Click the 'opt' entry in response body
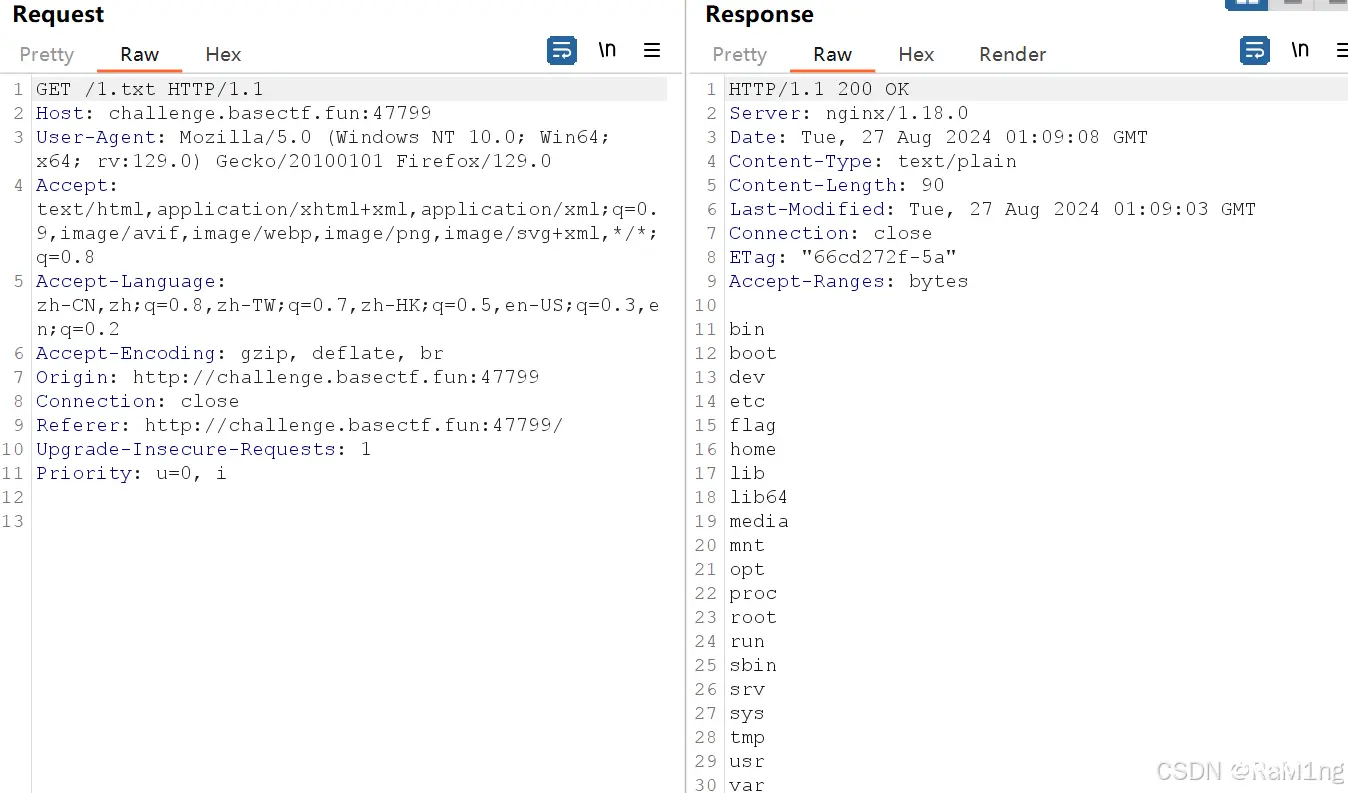The width and height of the screenshot is (1348, 793). tap(747, 569)
